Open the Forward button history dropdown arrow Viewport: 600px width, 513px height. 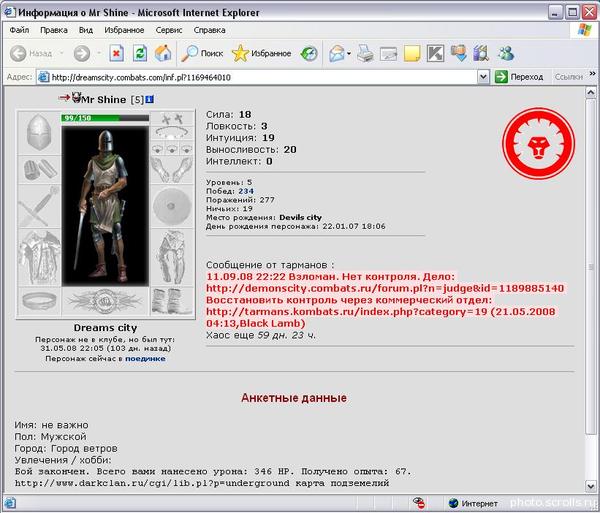point(99,54)
